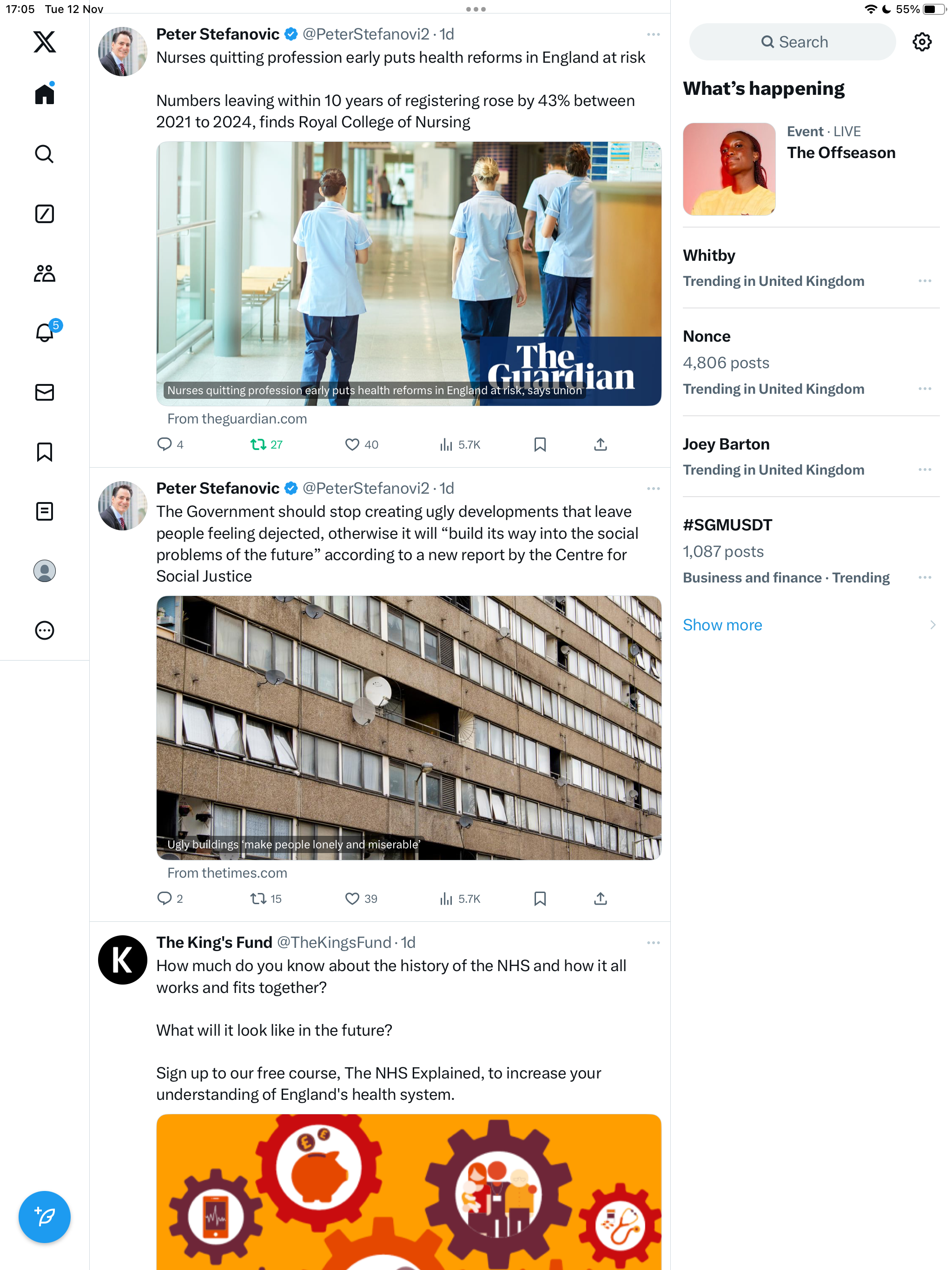This screenshot has width=952, height=1270.
Task: Open the Bookmarks tab in sidebar
Action: 44,452
